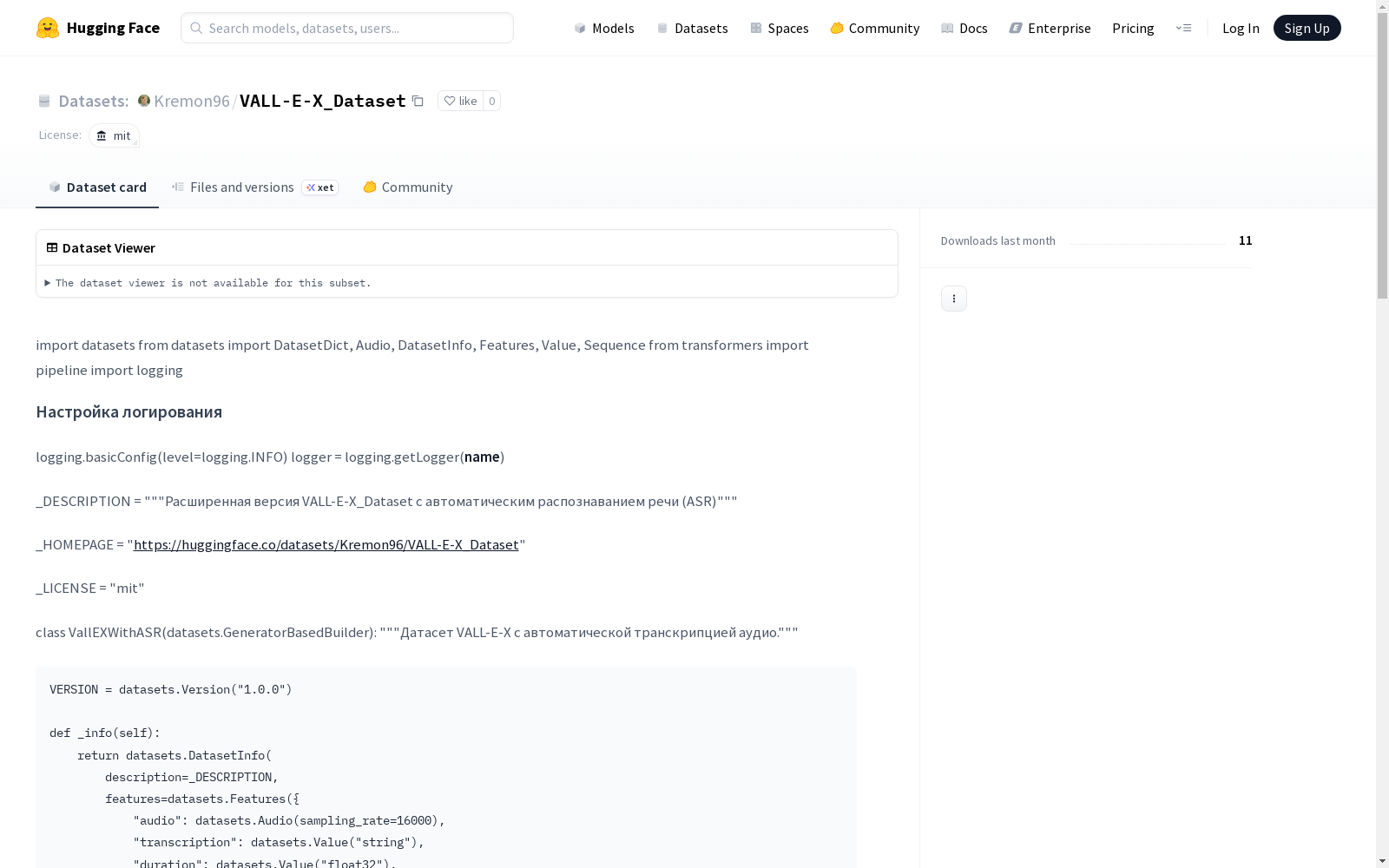The height and width of the screenshot is (868, 1389).
Task: Open Spaces from the top navigation
Action: coord(780,28)
